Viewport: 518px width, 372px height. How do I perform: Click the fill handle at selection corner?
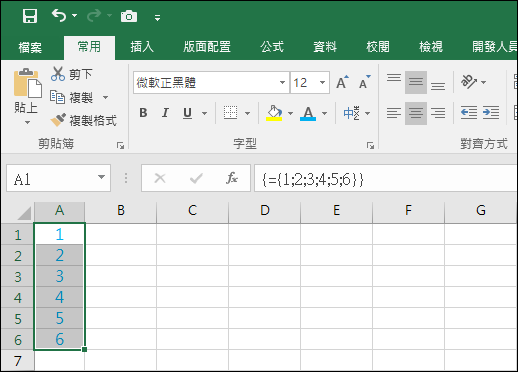84,349
